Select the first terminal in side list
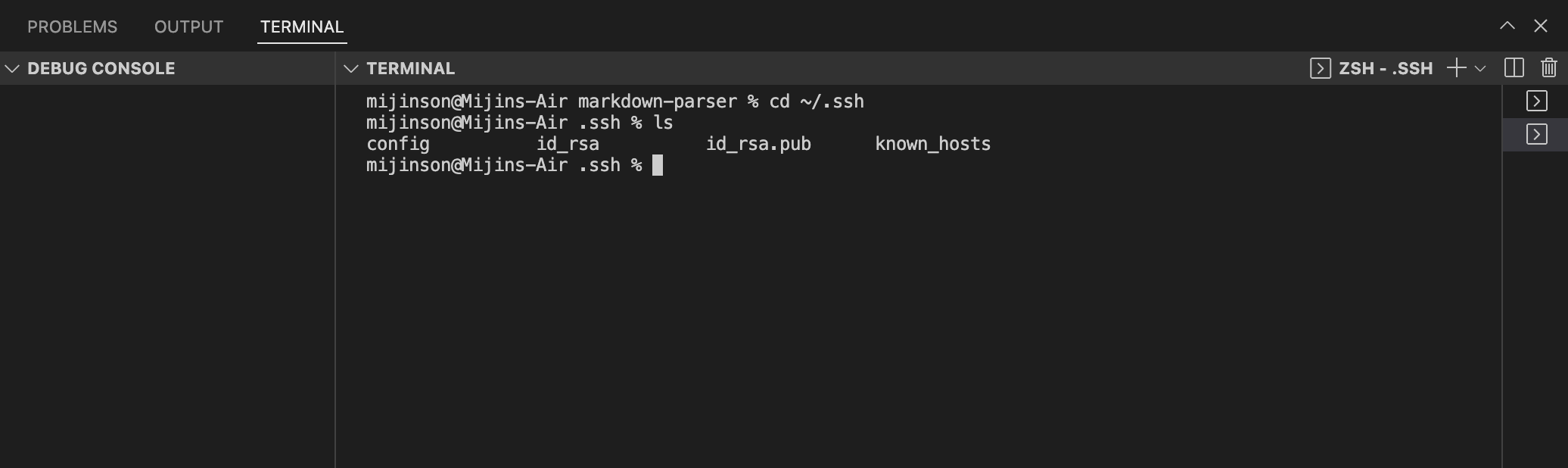Image resolution: width=1568 pixels, height=468 pixels. click(1536, 101)
